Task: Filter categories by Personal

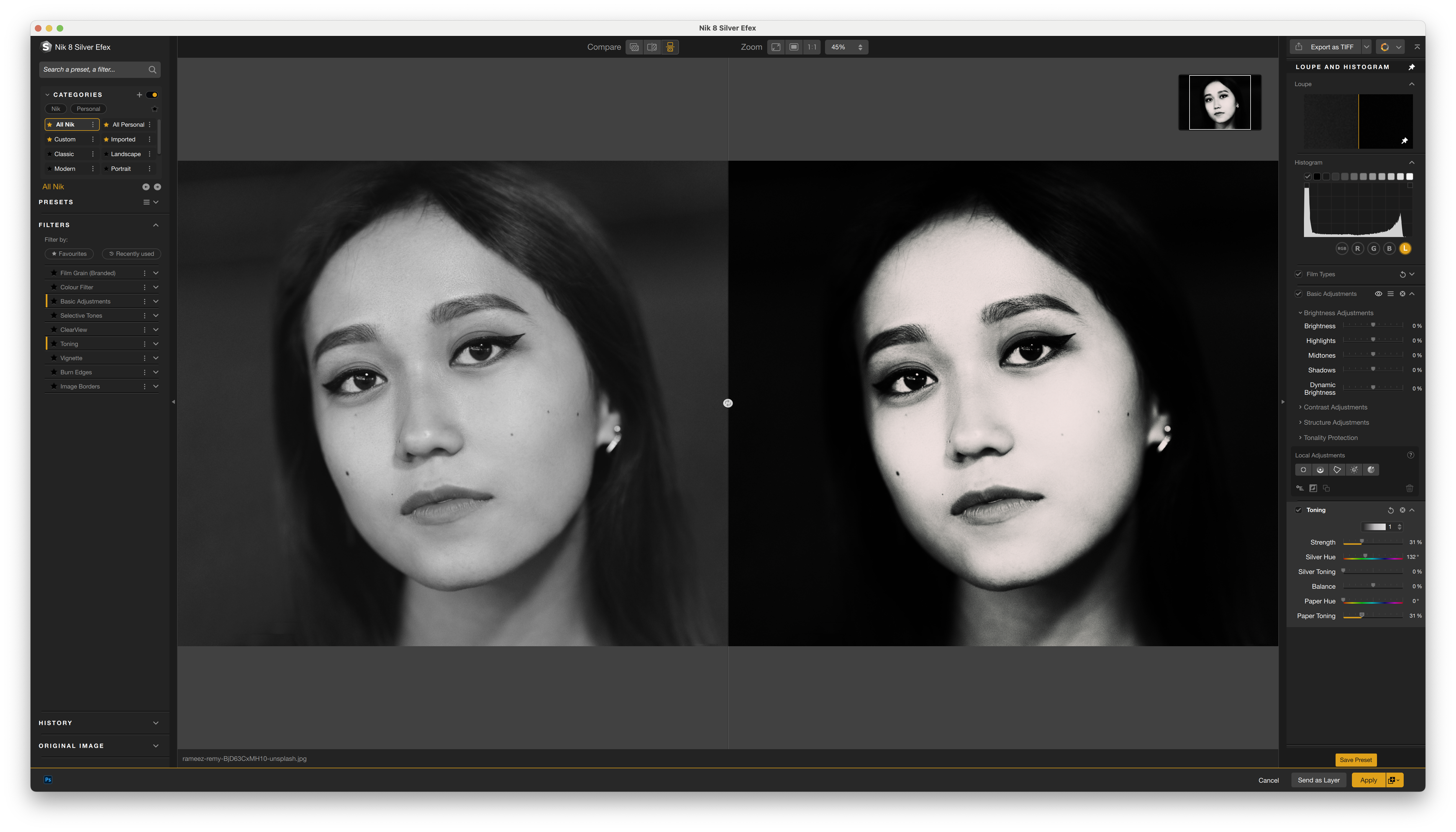Action: click(89, 109)
